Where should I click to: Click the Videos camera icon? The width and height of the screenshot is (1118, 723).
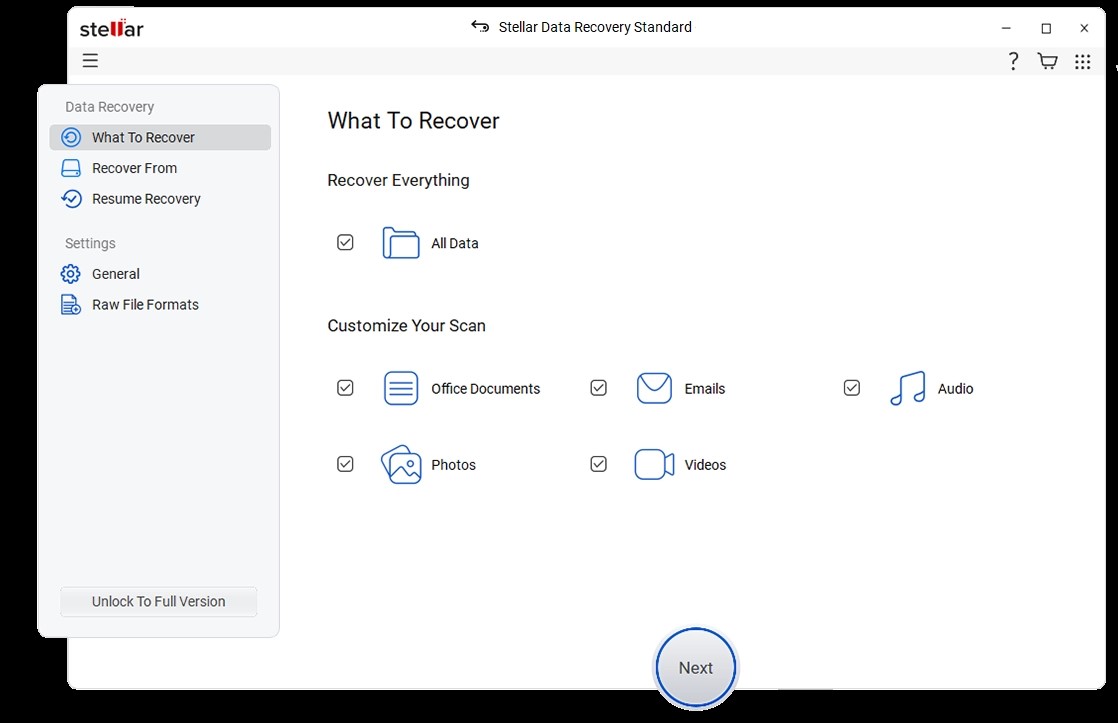click(x=654, y=464)
